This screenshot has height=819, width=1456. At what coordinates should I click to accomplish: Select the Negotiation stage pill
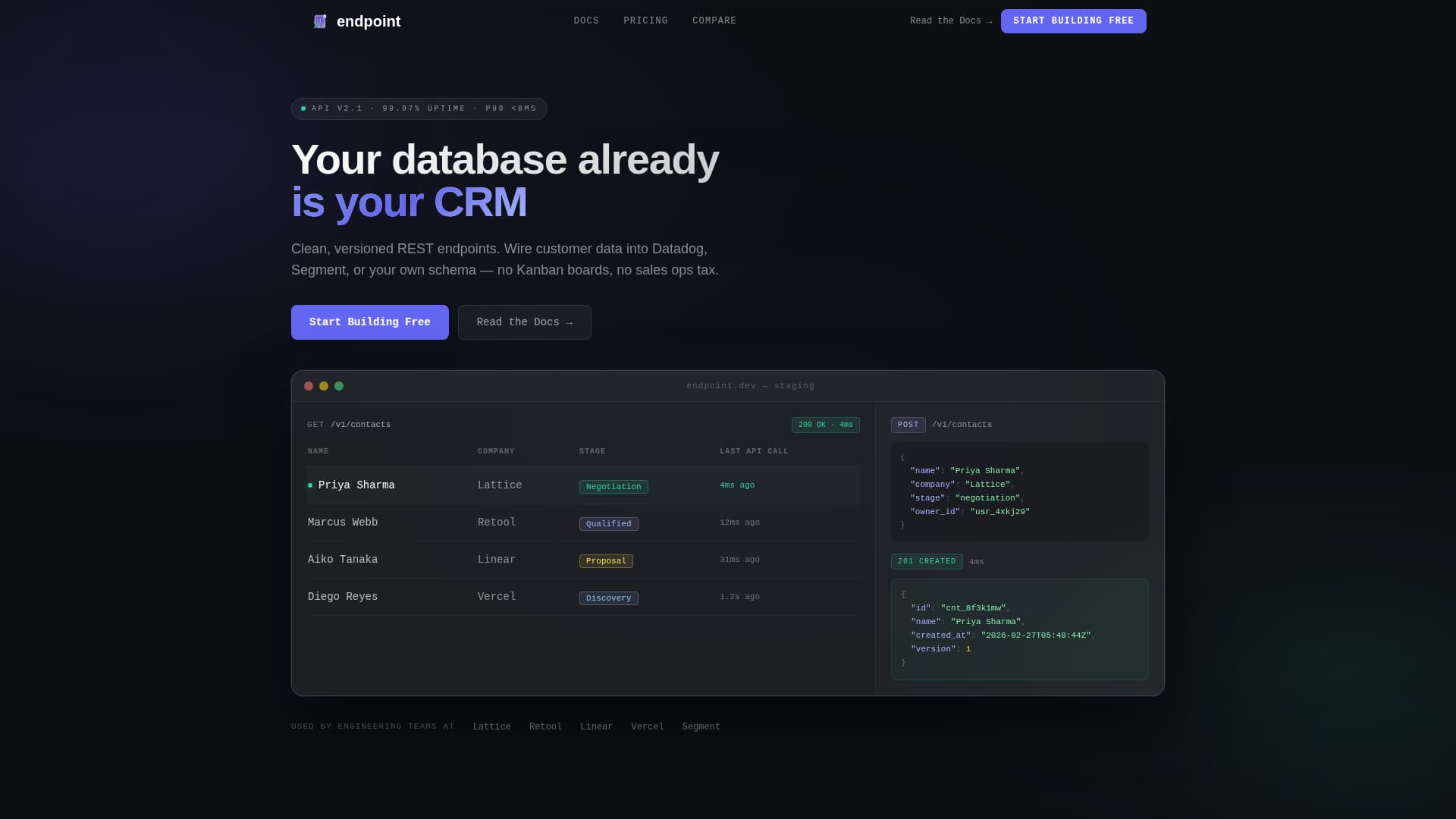(613, 486)
